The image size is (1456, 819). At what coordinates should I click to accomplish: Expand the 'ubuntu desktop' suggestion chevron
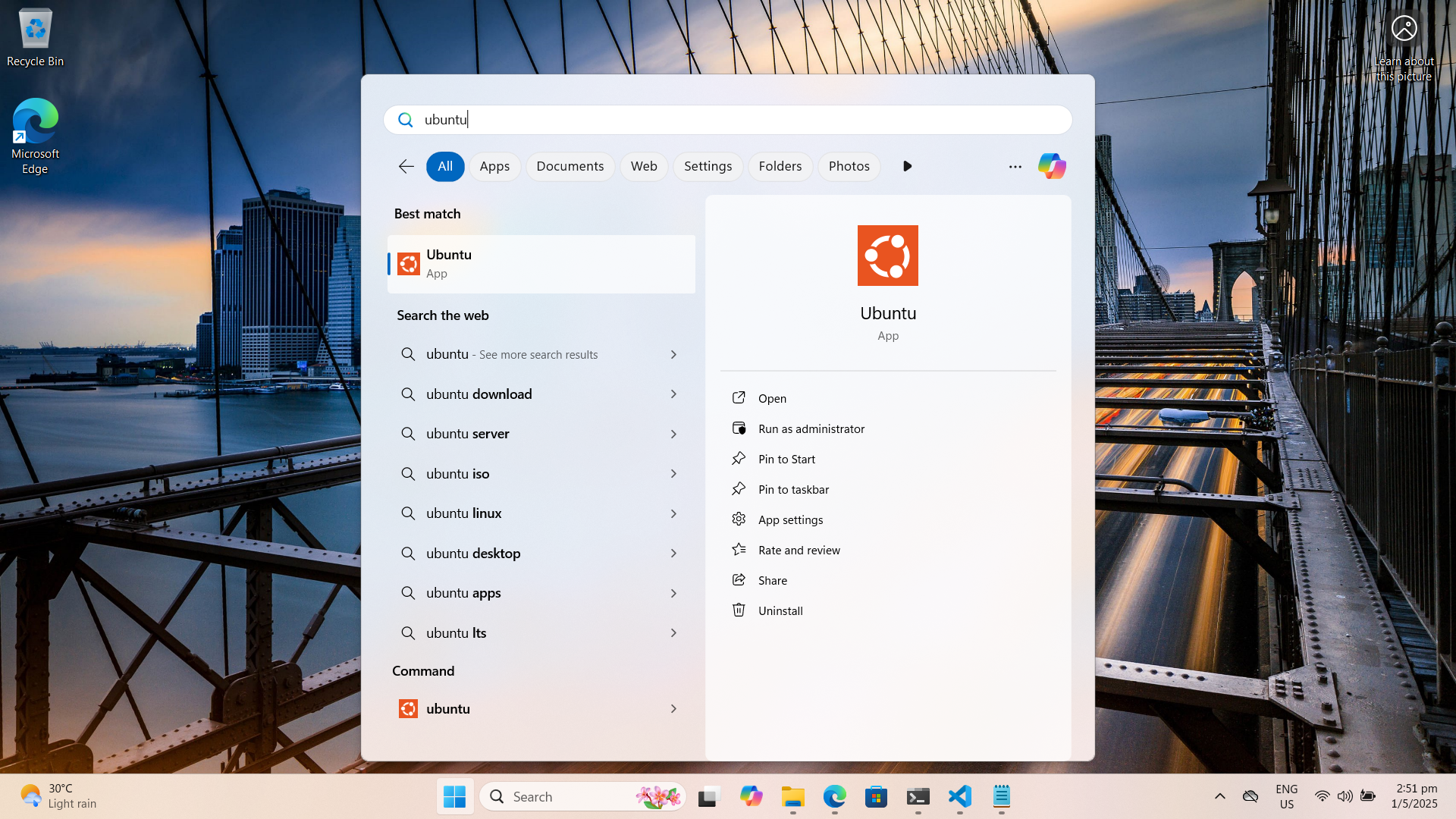tap(673, 554)
